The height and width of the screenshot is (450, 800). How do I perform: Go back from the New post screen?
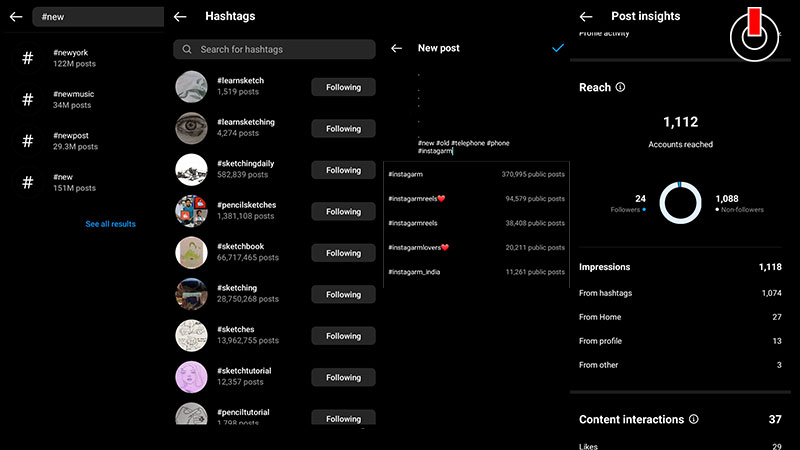396,48
